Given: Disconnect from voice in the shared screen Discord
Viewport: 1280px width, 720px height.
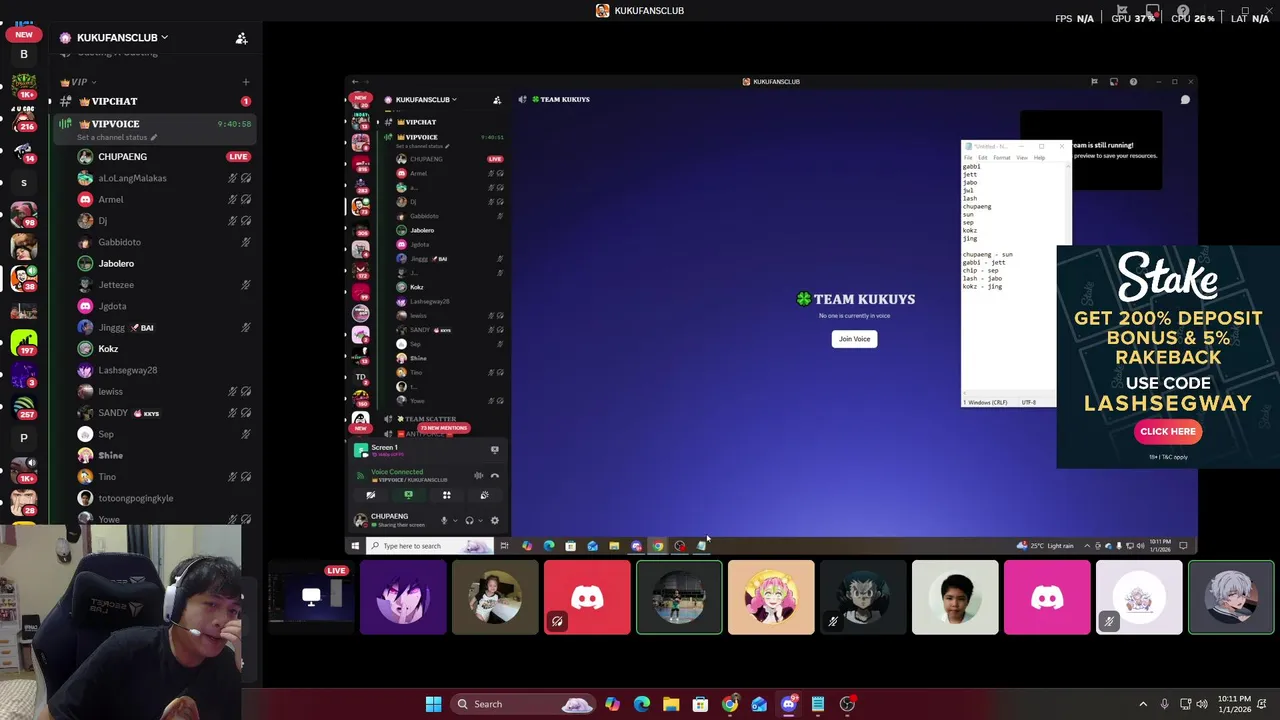Looking at the screenshot, I should coord(494,476).
